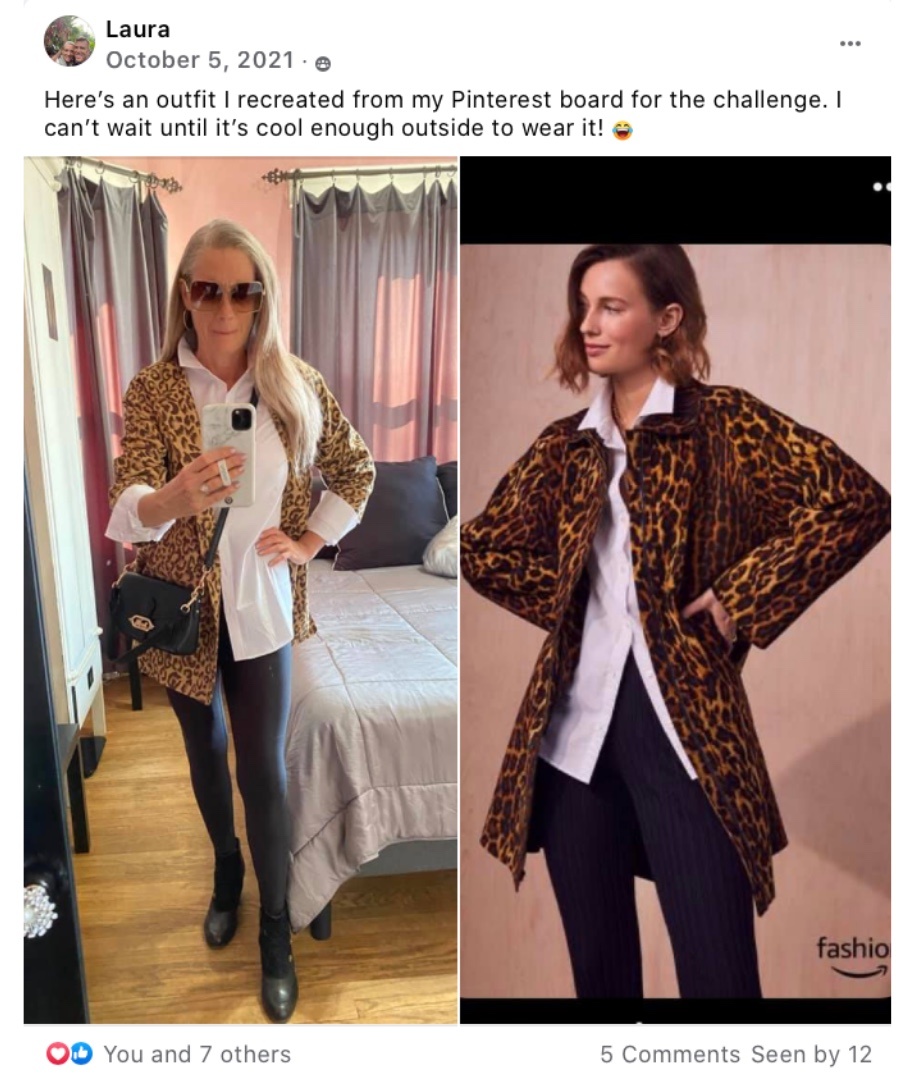Click the white phone in the mirror selfie
The width and height of the screenshot is (905, 1080).
click(229, 455)
